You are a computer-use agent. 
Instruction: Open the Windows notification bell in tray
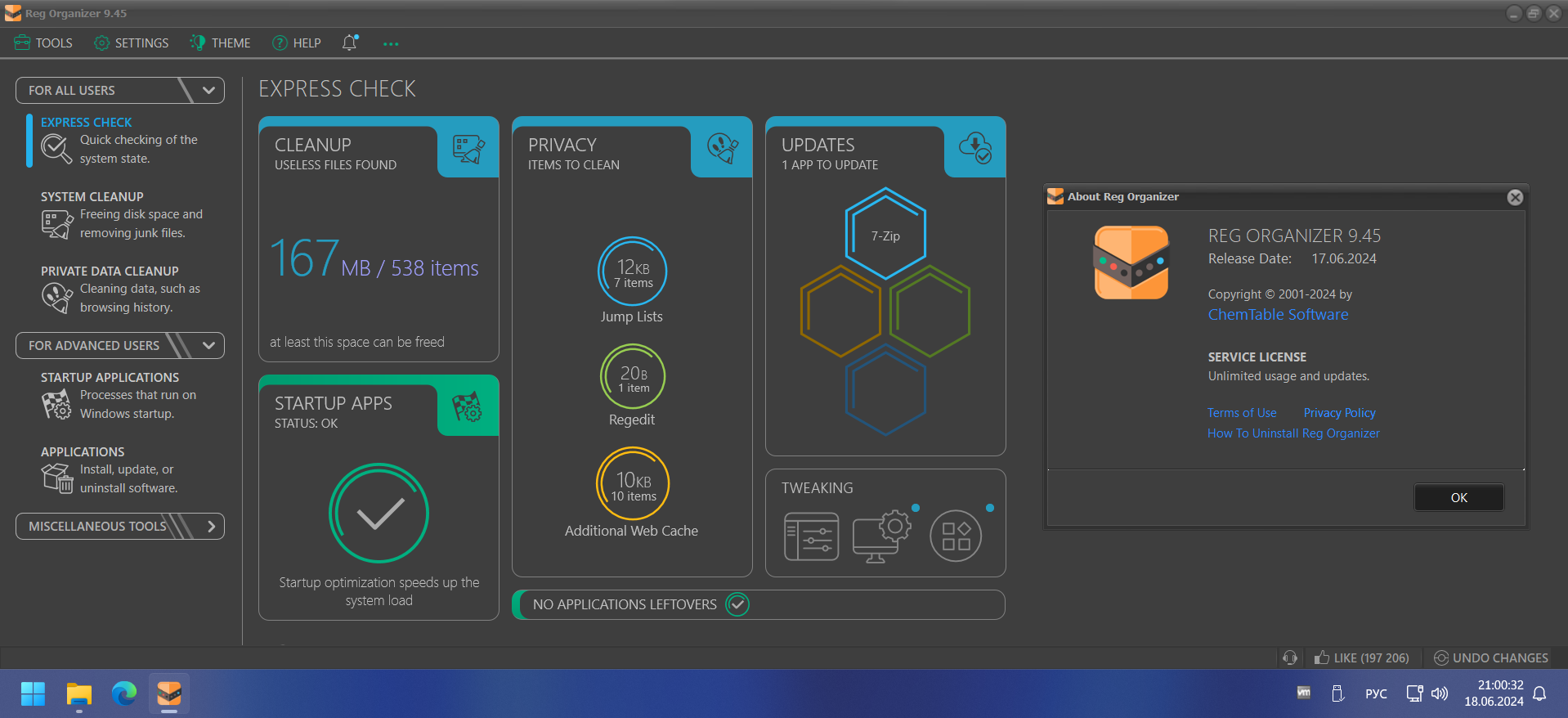1539,693
